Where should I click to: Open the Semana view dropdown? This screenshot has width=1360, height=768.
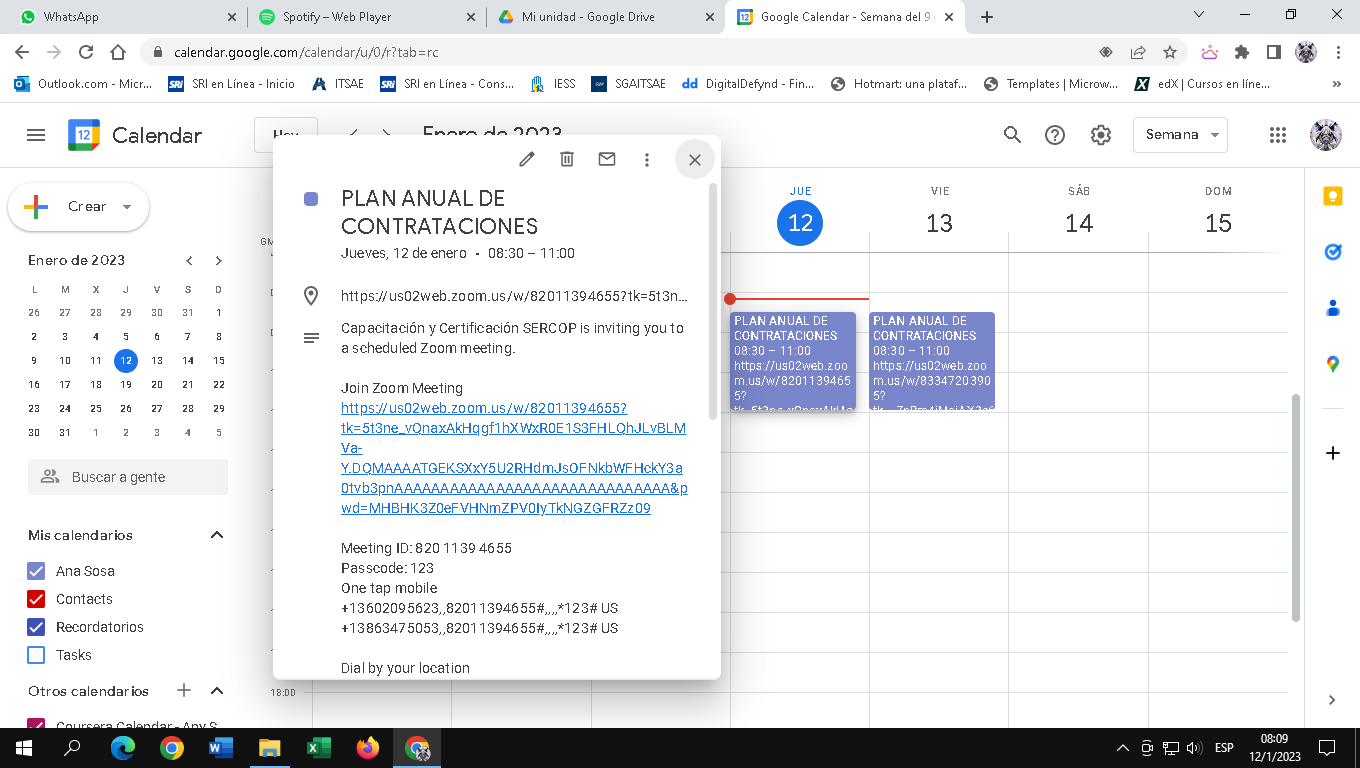[1180, 135]
